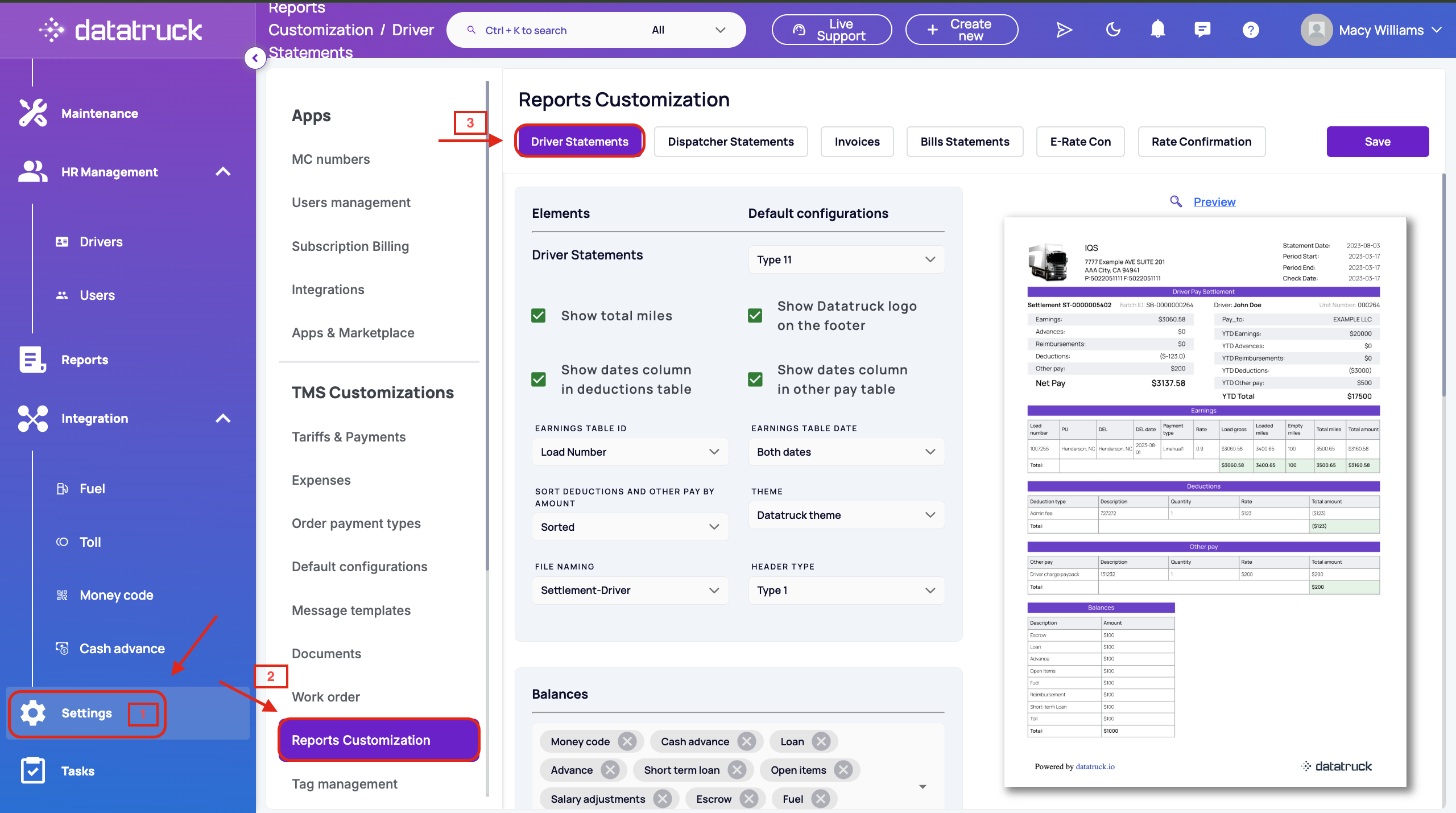
Task: Open the Datatruck theme dropdown
Action: click(846, 515)
